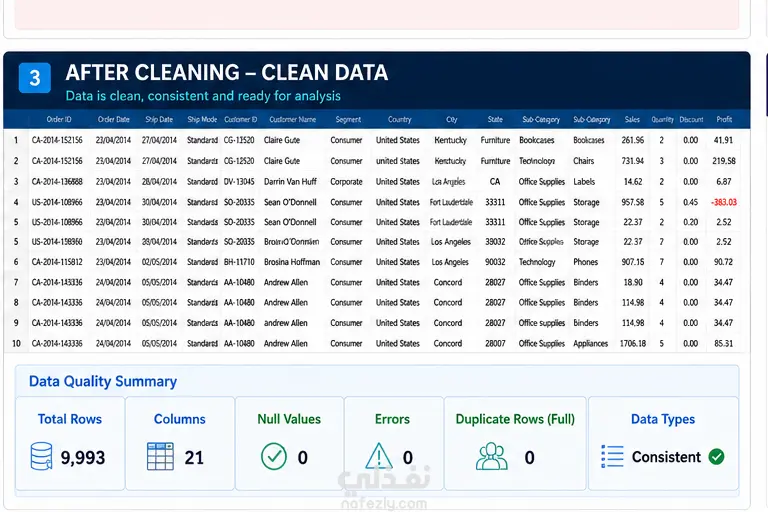Click the sales value 957.58
768x512 pixels.
tap(633, 202)
